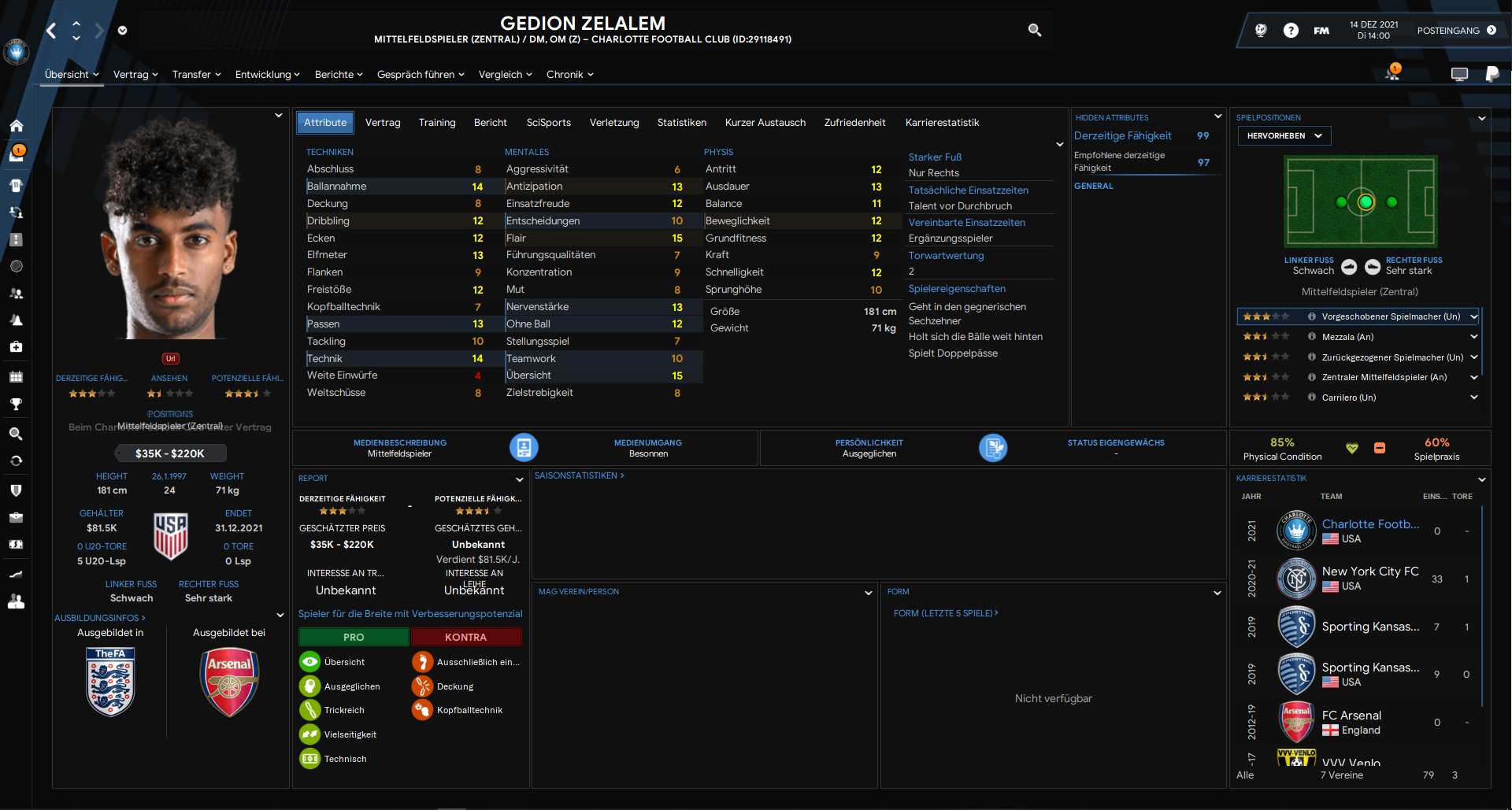The image size is (1512, 810).
Task: Expand the Karrierestatistik panel chevron
Action: 1482,479
